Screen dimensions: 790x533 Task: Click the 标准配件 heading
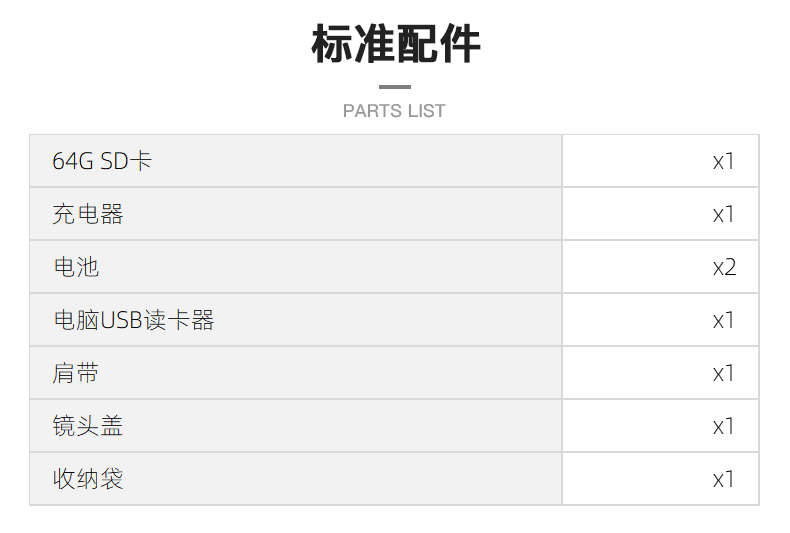(x=395, y=45)
